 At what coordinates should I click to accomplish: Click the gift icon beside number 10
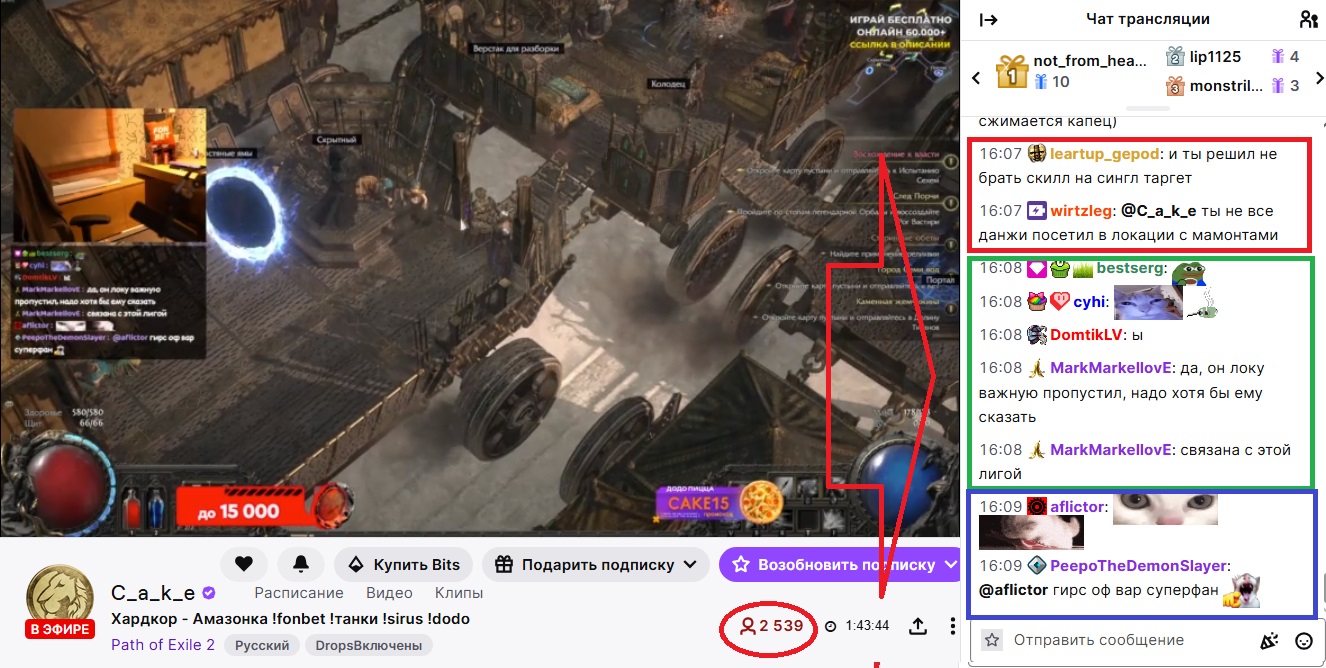coord(1039,82)
